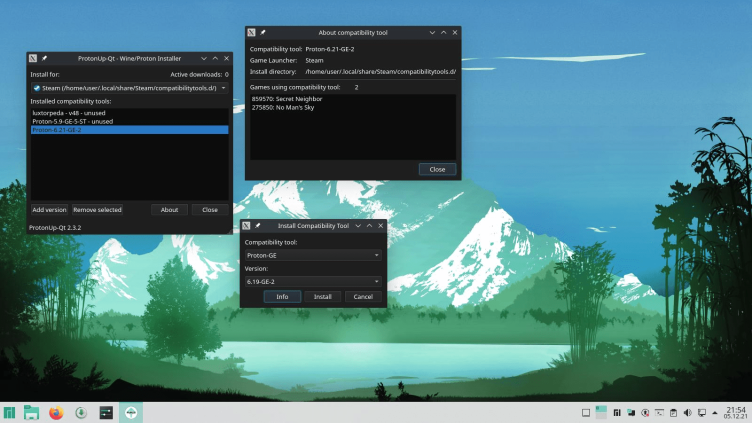752x423 pixels.
Task: Show hidden system tray icons arrow
Action: pyautogui.click(x=715, y=413)
